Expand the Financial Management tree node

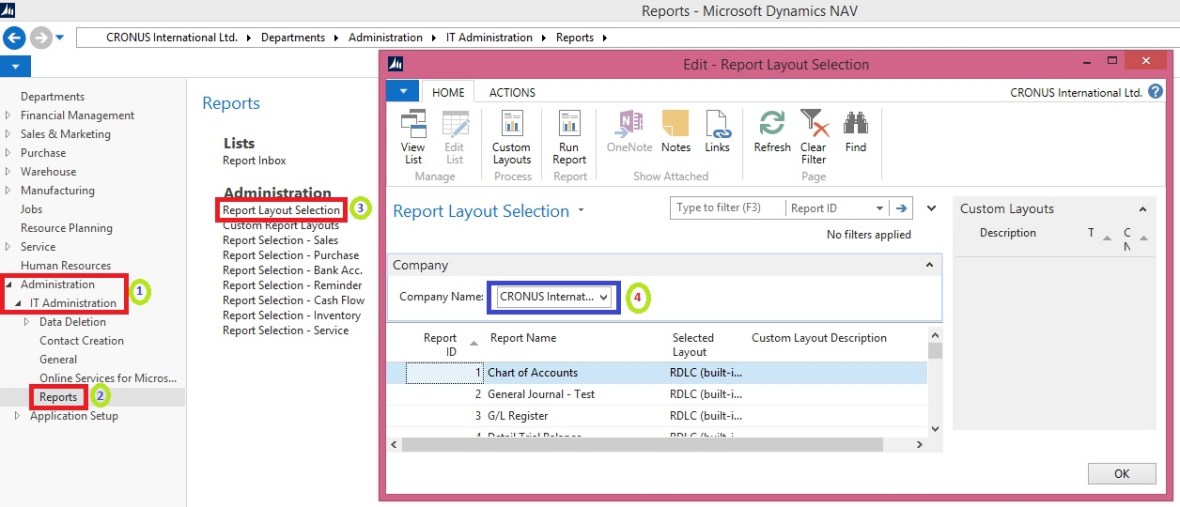tap(8, 116)
